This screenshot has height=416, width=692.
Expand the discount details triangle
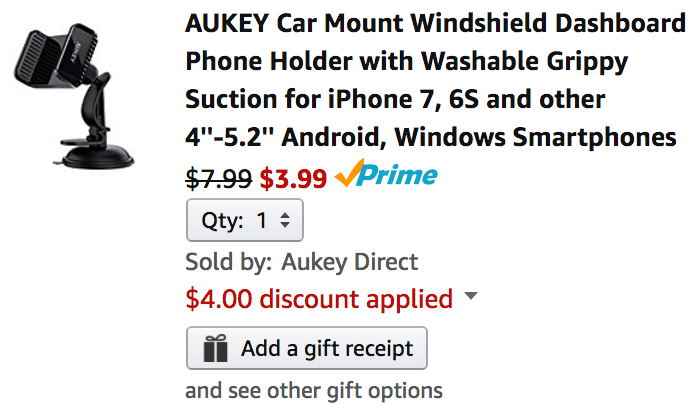coord(472,297)
